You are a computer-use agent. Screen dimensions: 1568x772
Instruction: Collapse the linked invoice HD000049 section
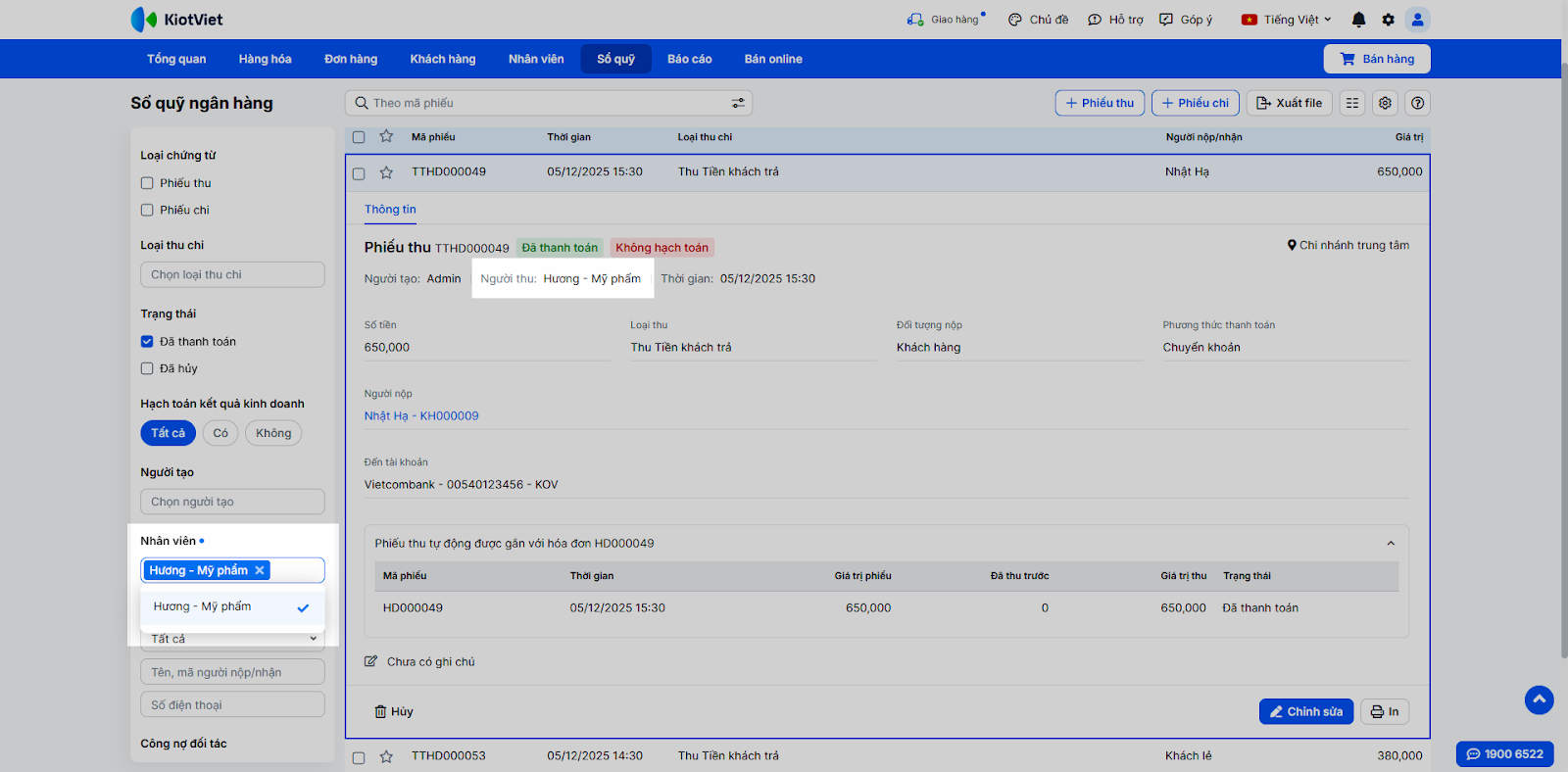click(1390, 544)
